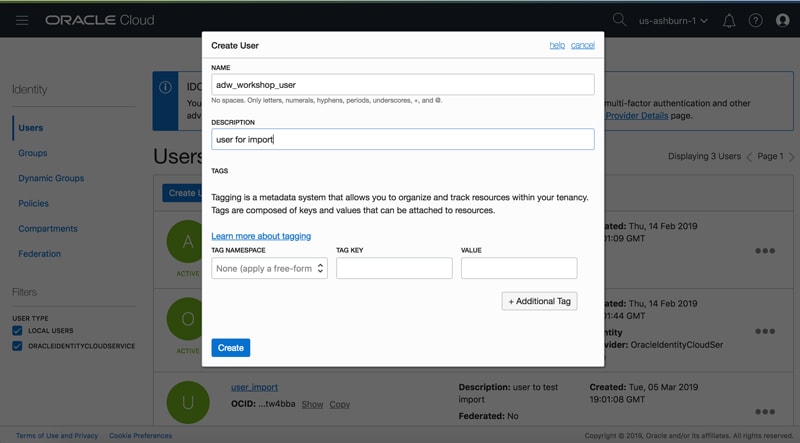This screenshot has width=800, height=443.
Task: Click the Identity heading in sidebar
Action: [x=30, y=89]
